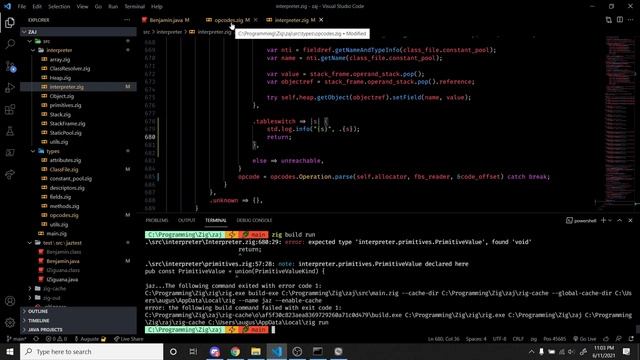Viewport: 640px width, 360px height.
Task: Open the terminal launch profile dropdown arrow
Action: pos(610,220)
